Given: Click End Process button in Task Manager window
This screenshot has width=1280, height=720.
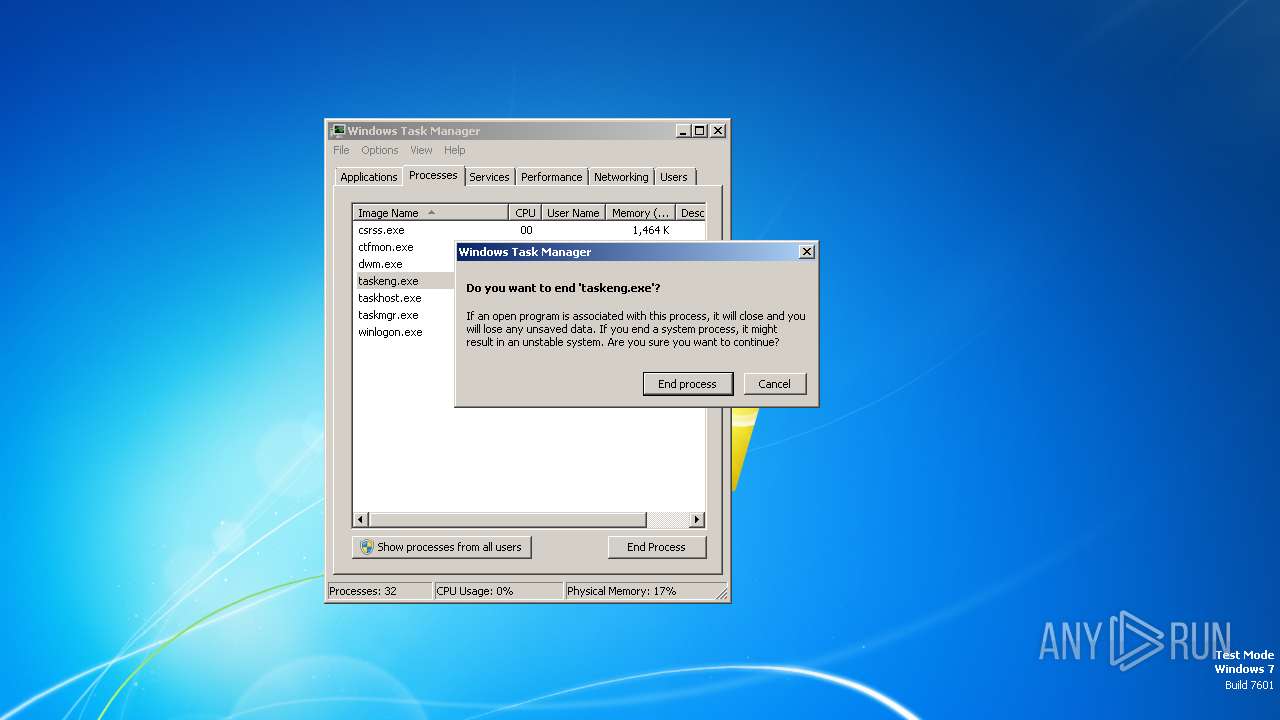Looking at the screenshot, I should coord(656,547).
